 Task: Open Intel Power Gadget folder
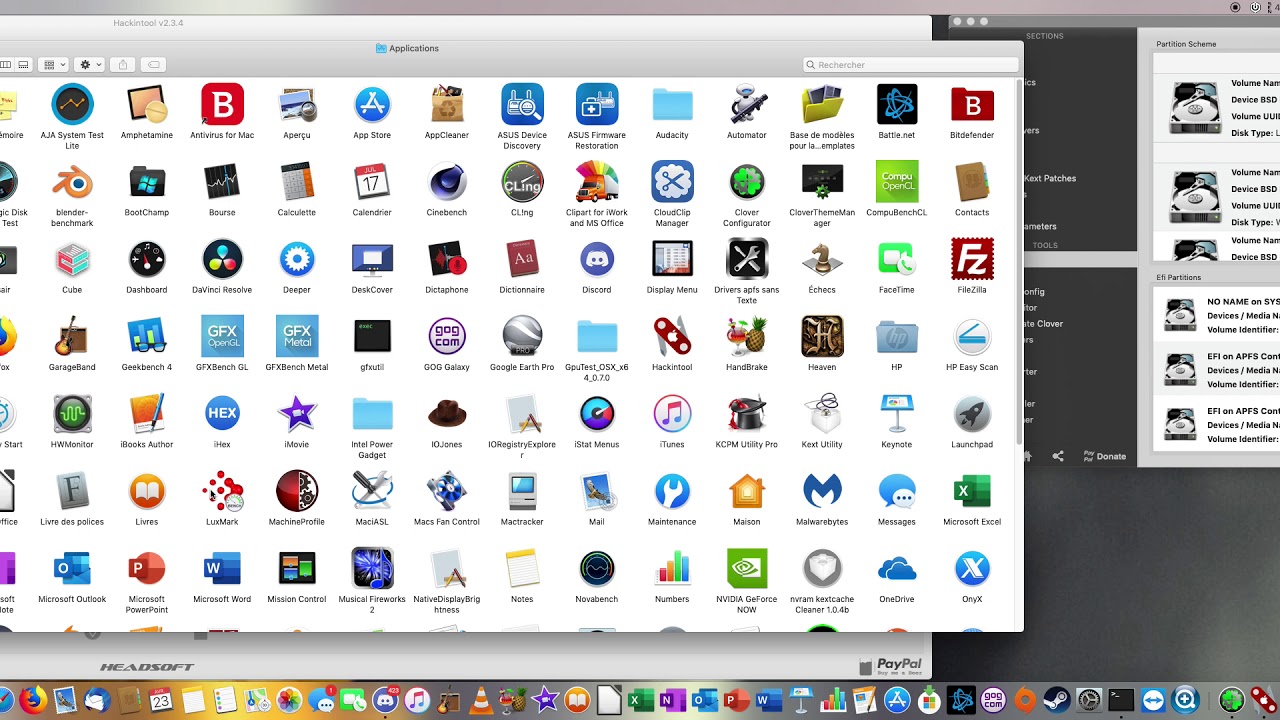click(x=372, y=414)
